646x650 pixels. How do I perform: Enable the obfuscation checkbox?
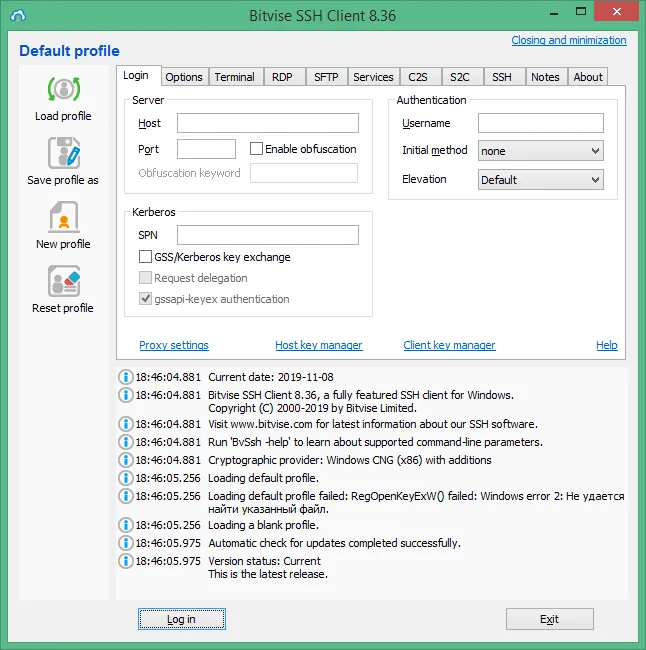tap(256, 149)
